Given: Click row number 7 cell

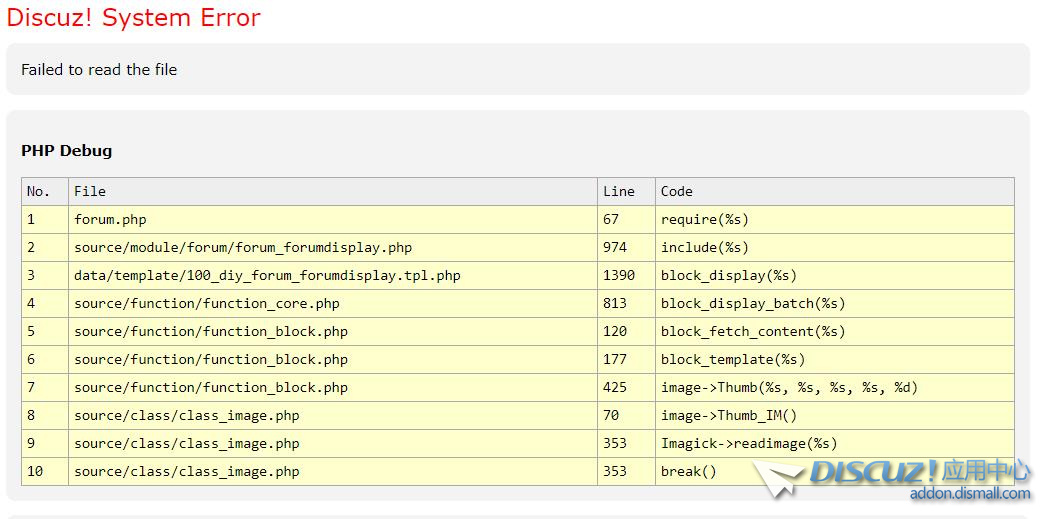Looking at the screenshot, I should click(45, 388).
